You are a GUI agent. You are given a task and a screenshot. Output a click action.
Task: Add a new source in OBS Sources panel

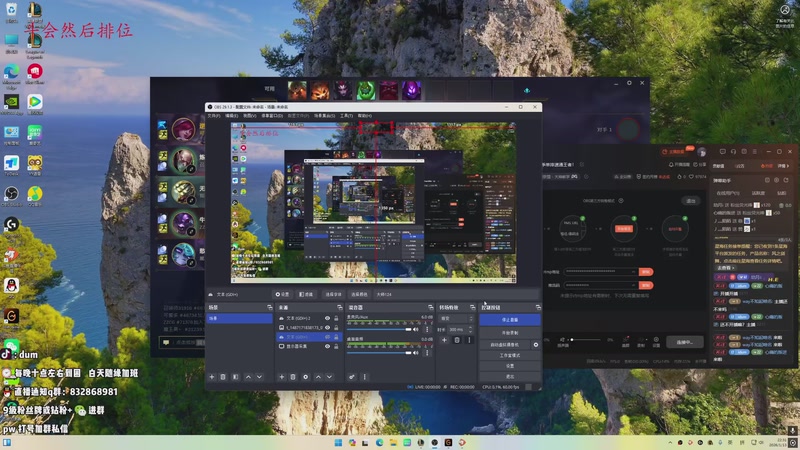pos(281,377)
